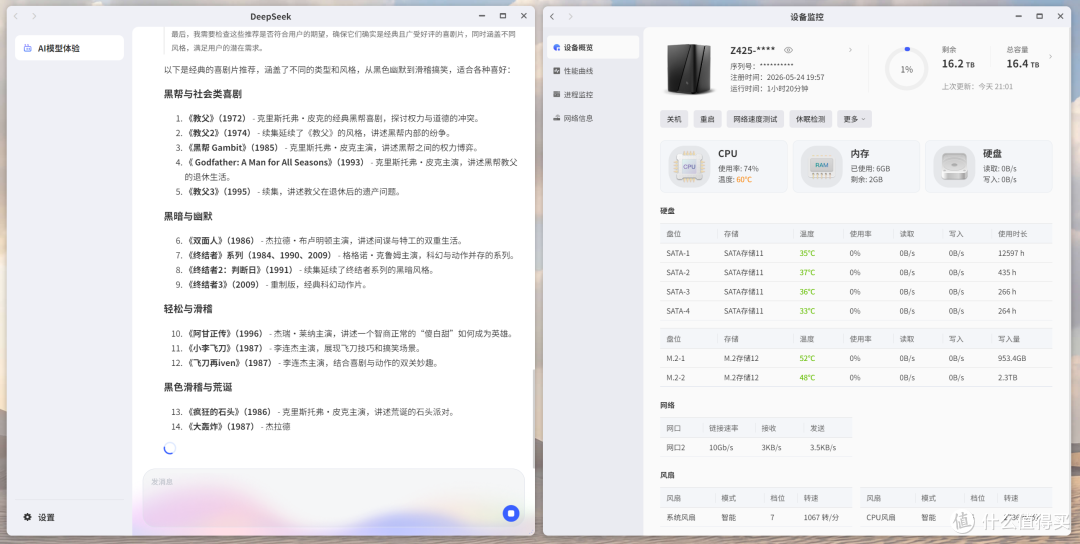This screenshot has width=1080, height=544.
Task: Click the CPU风扇 row
Action: click(956, 517)
